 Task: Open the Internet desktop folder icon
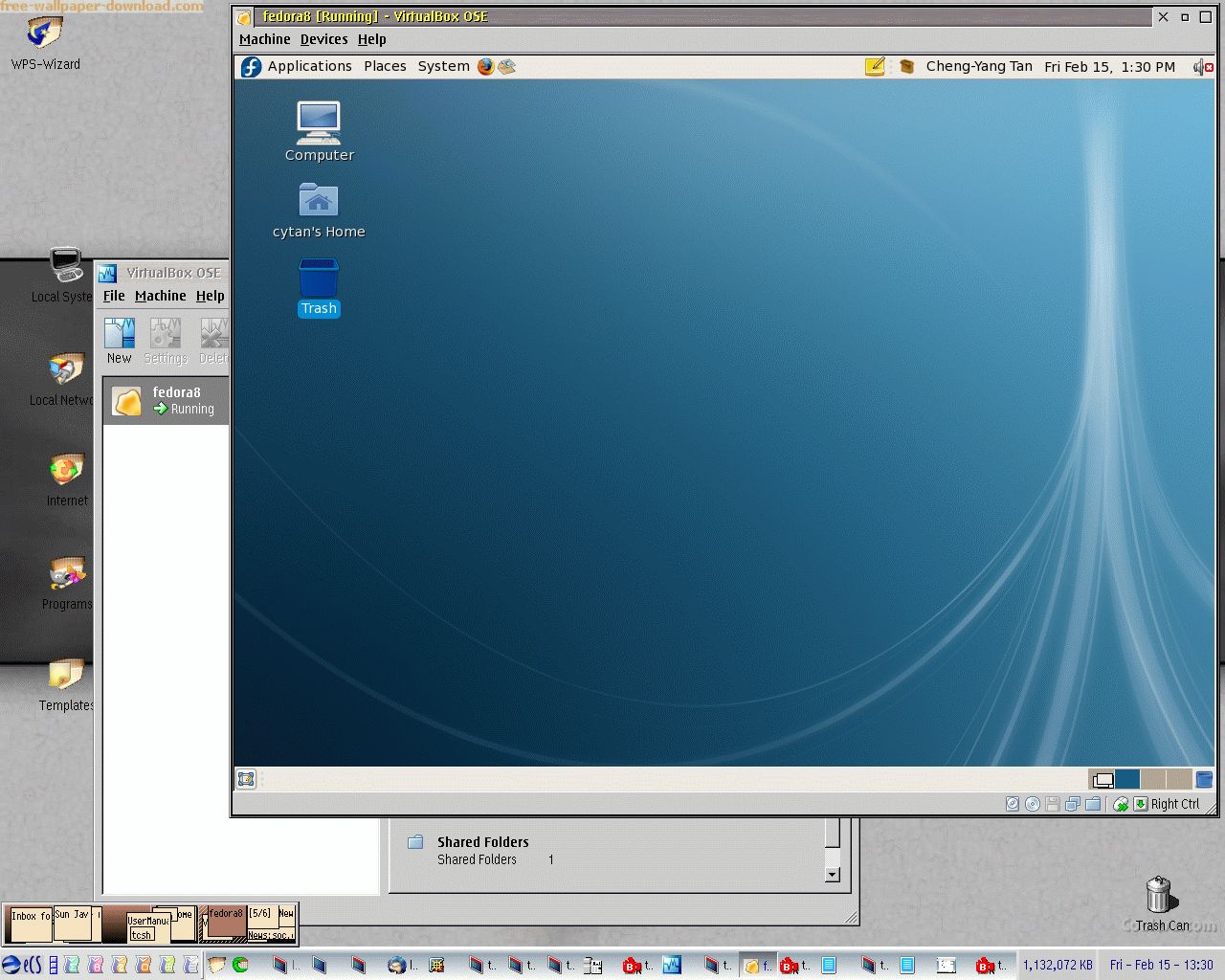tap(67, 480)
